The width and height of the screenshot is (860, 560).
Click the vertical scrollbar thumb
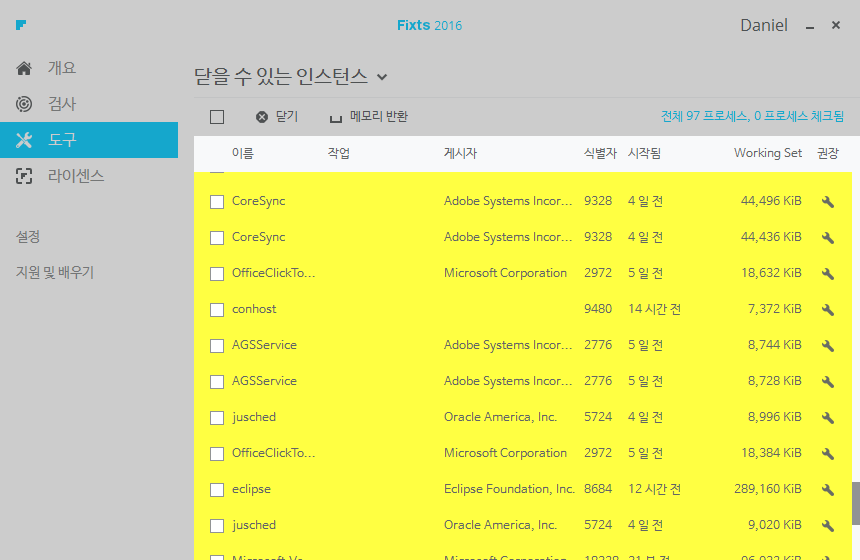(856, 504)
